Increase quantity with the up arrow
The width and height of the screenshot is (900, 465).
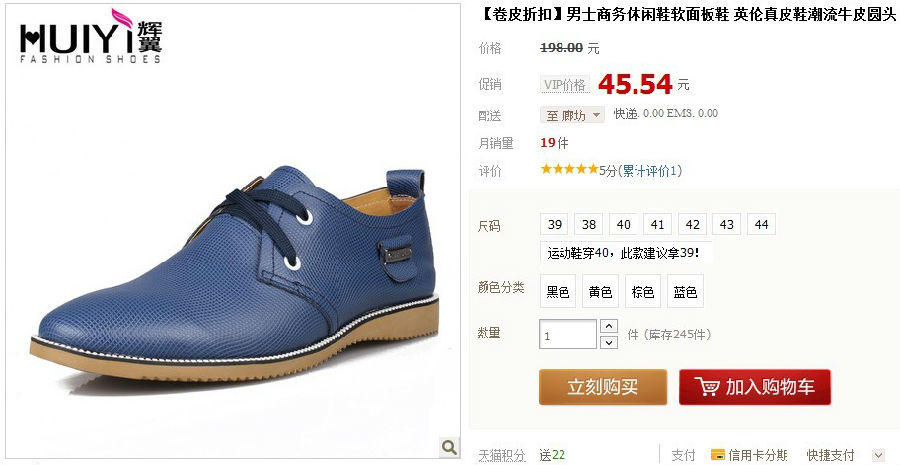click(x=608, y=327)
